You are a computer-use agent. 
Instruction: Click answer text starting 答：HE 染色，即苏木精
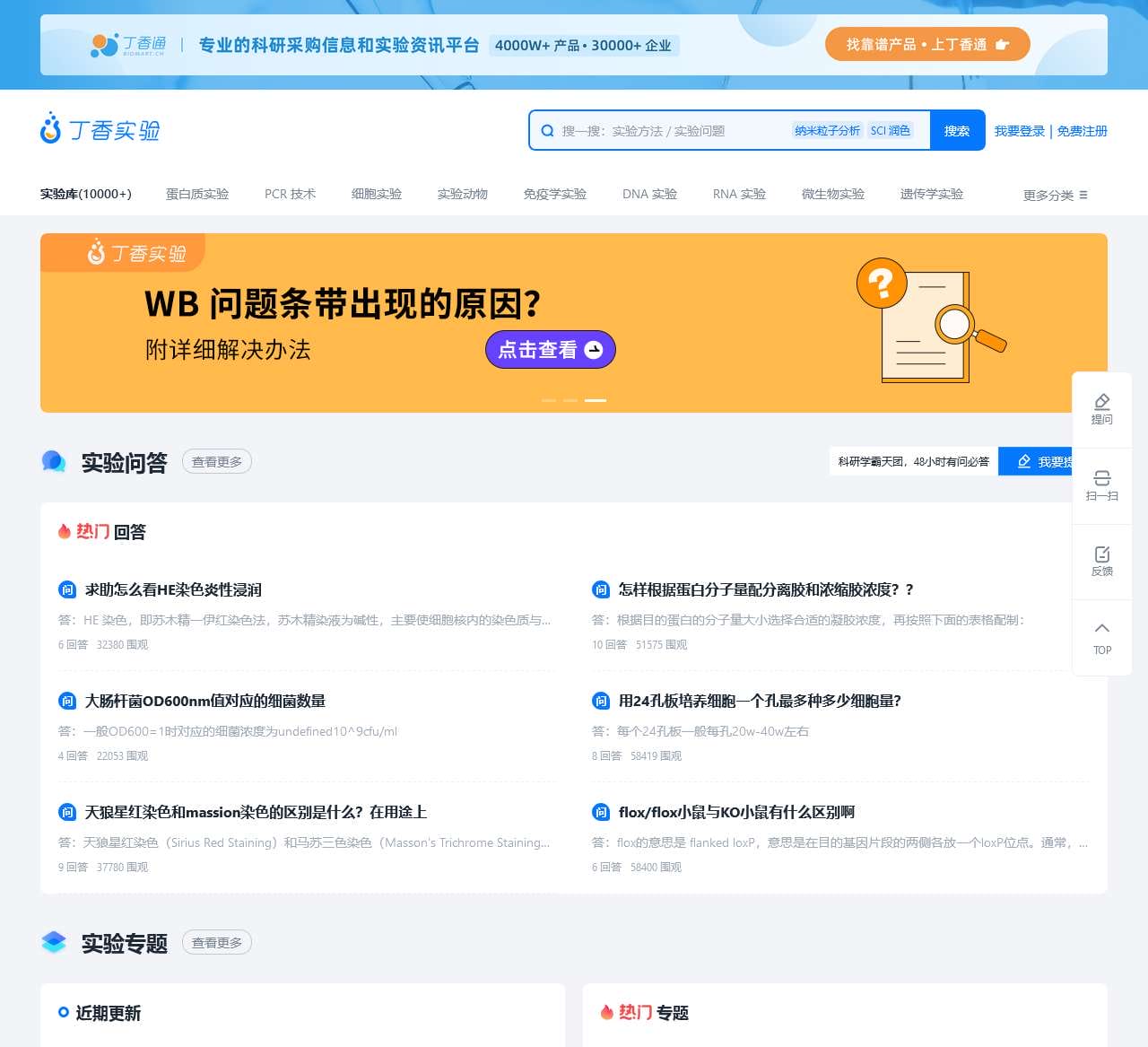[x=305, y=620]
